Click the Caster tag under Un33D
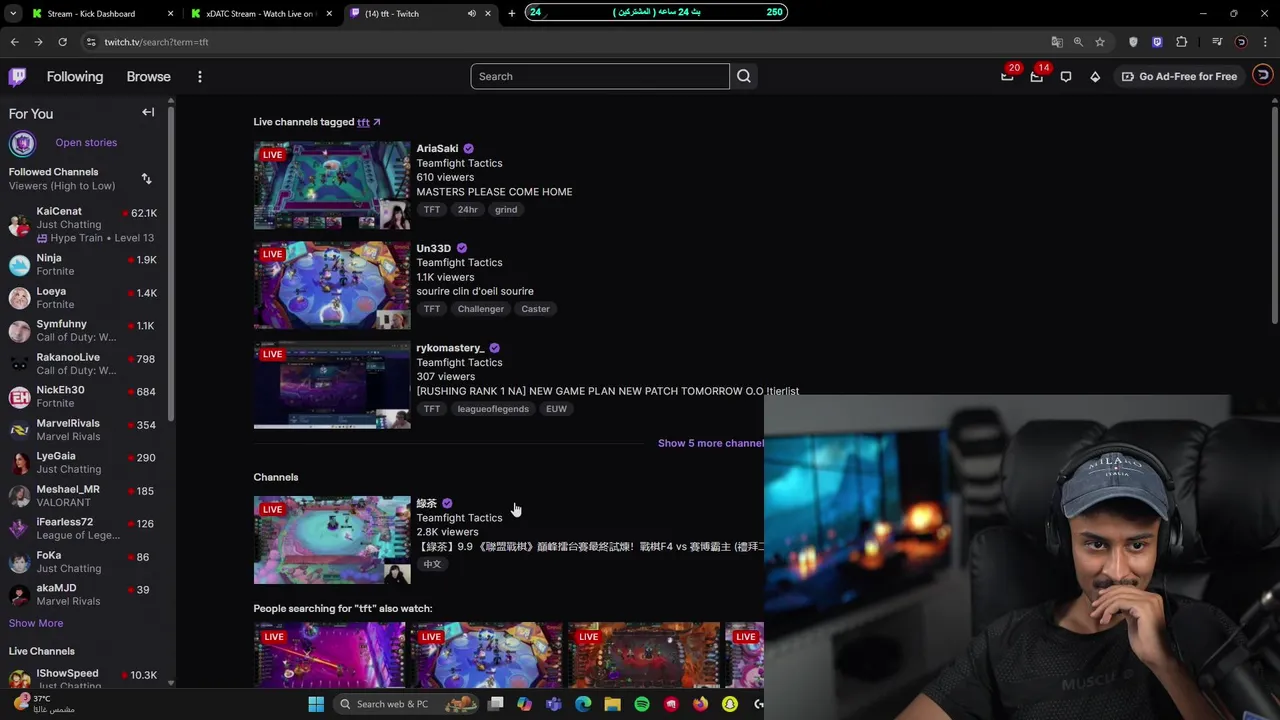The image size is (1280, 720). [x=535, y=309]
